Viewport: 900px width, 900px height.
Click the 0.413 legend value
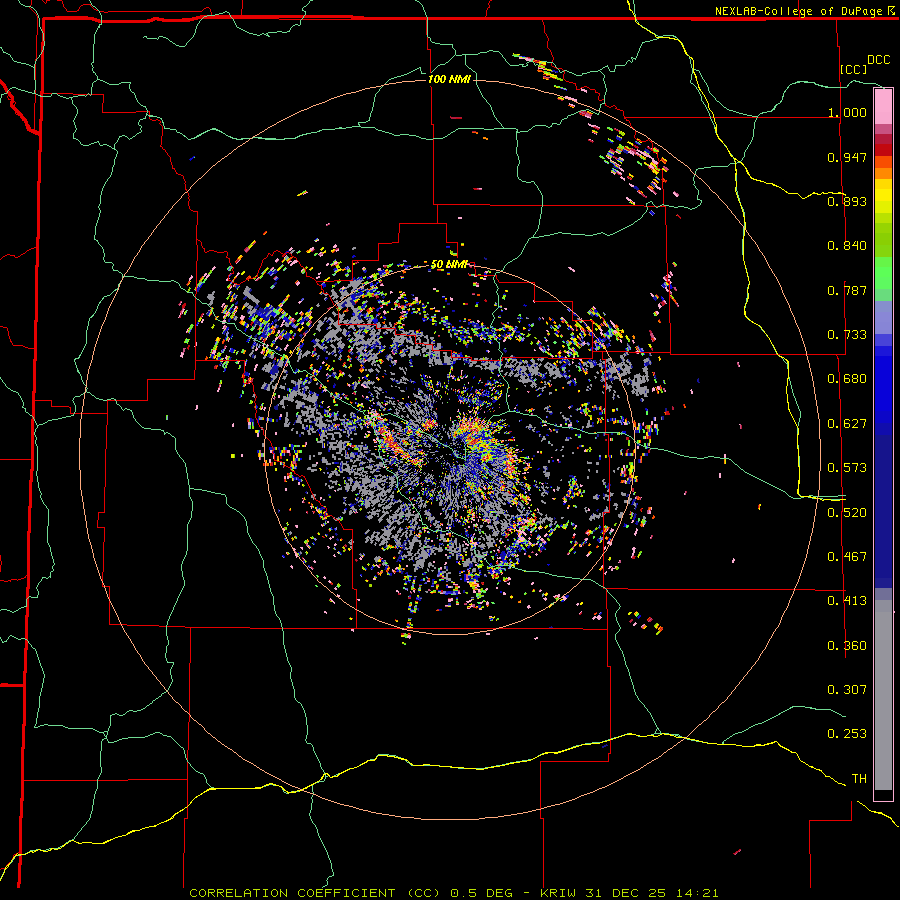847,601
